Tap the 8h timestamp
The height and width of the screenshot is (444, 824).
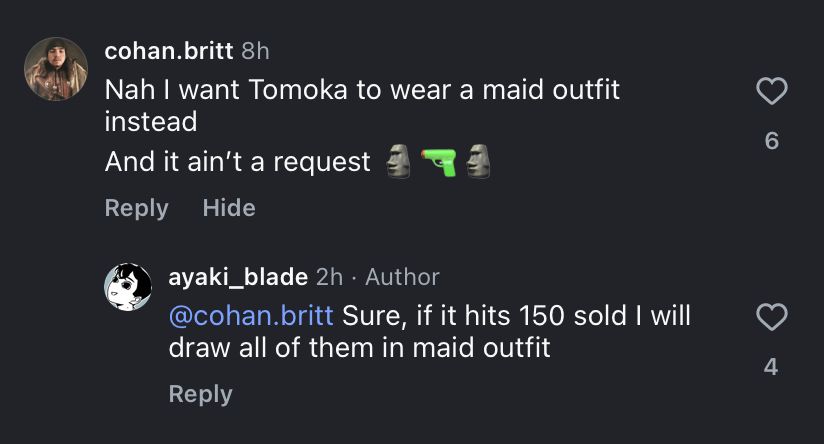point(255,51)
